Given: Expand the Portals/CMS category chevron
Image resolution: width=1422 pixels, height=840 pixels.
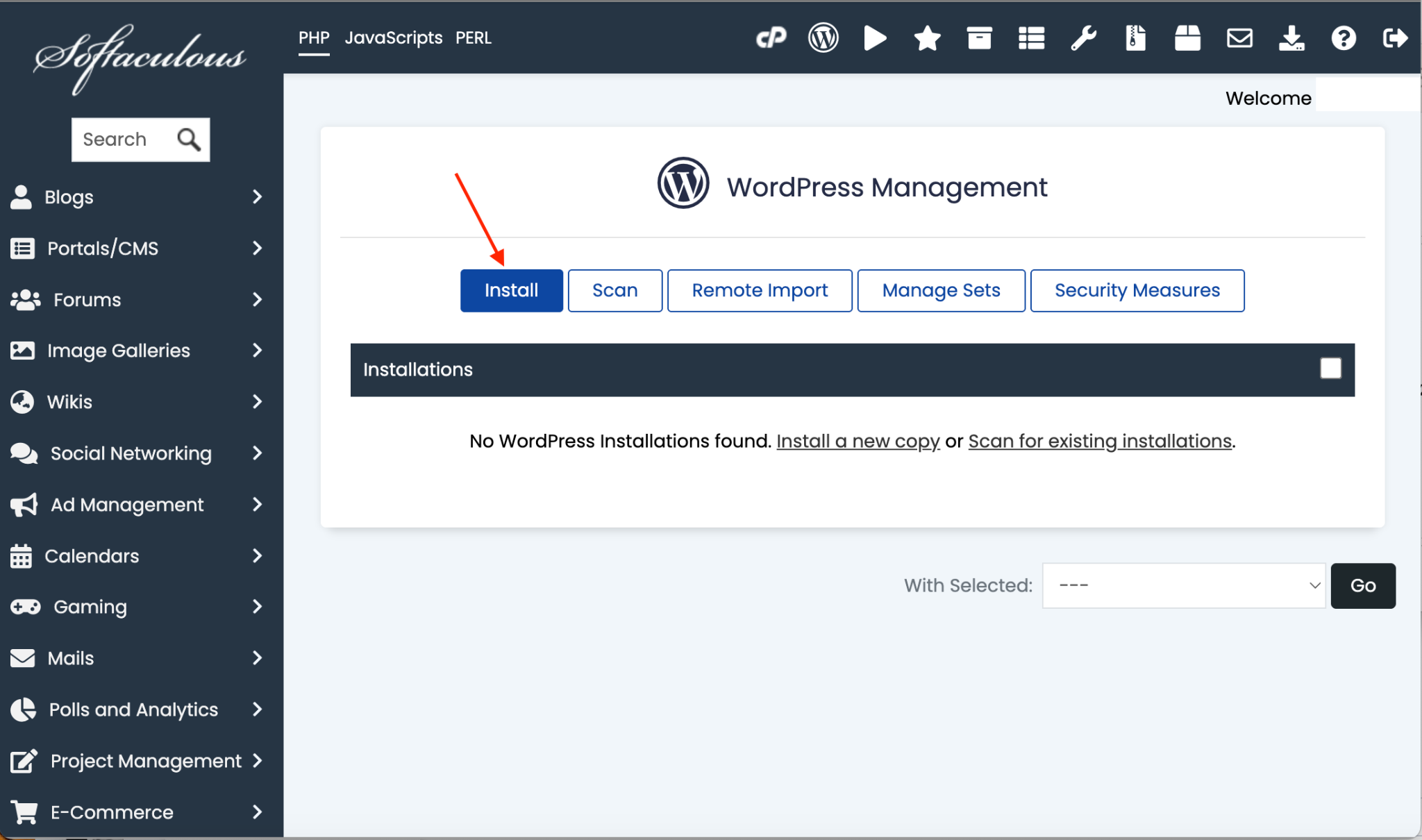Looking at the screenshot, I should point(258,248).
